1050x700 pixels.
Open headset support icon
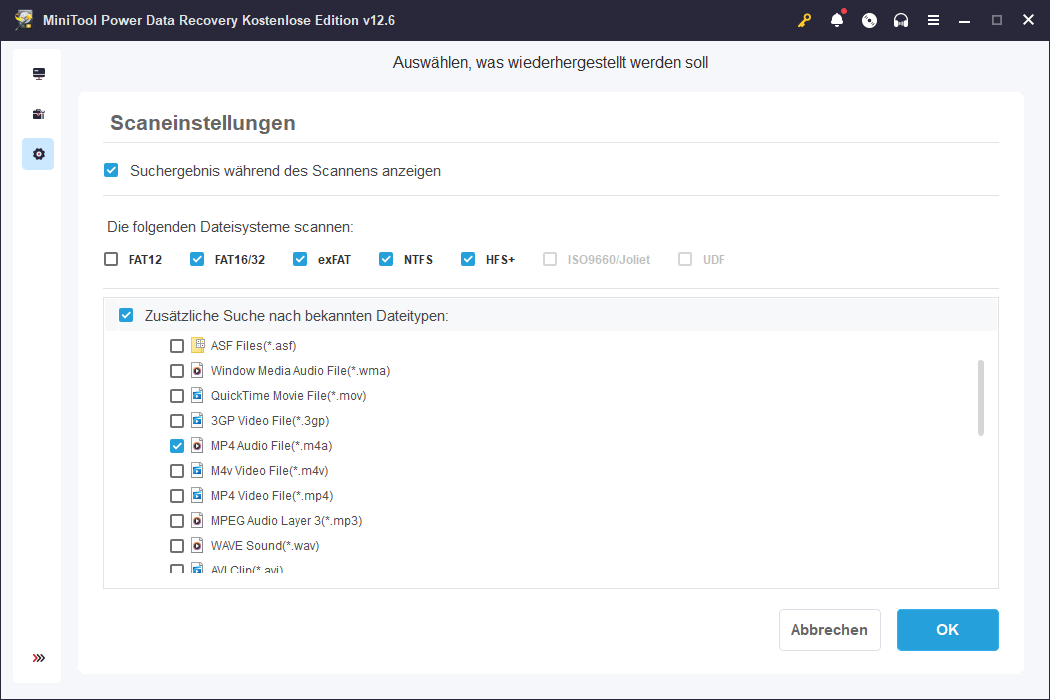pyautogui.click(x=901, y=20)
